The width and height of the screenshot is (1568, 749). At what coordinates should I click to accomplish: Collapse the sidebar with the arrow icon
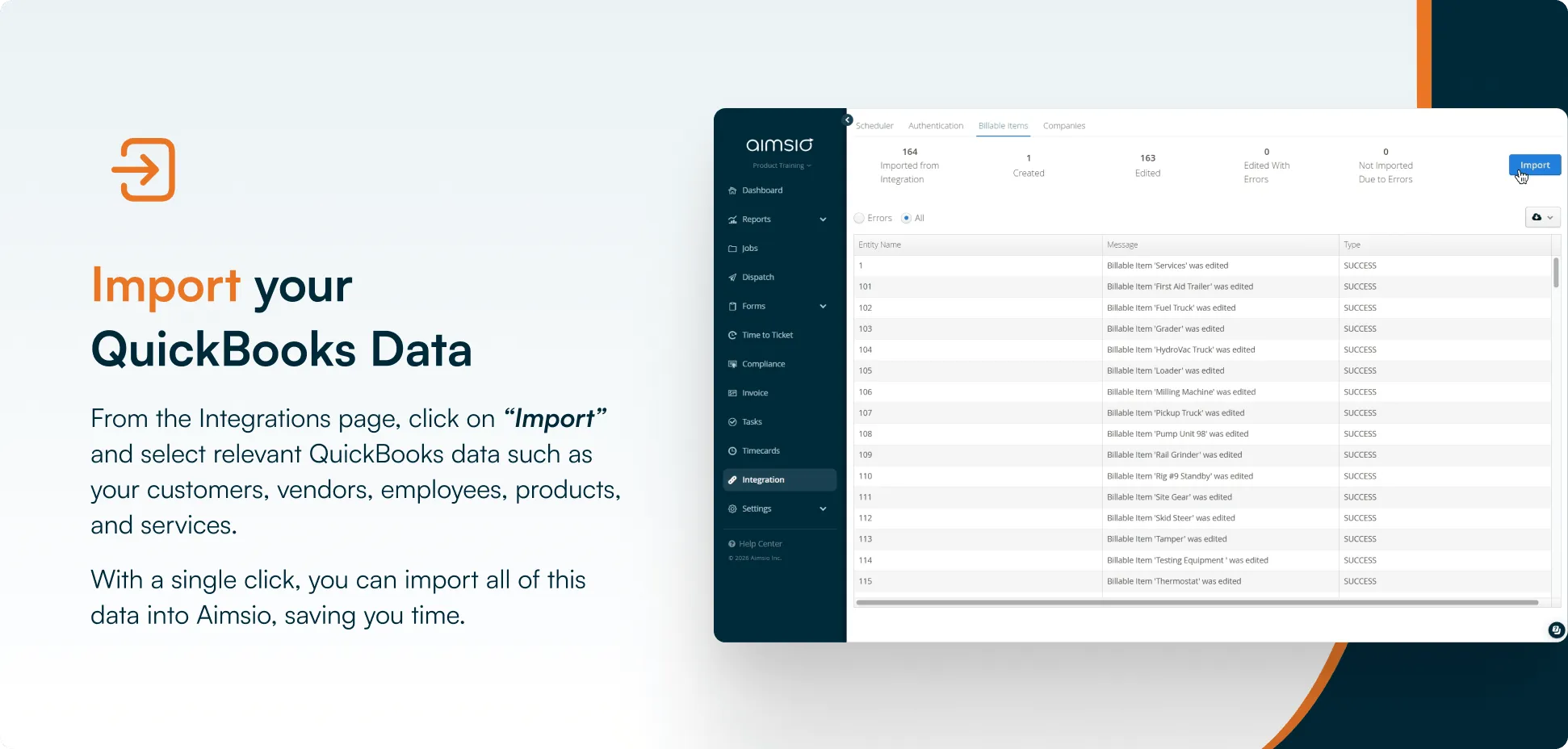pyautogui.click(x=848, y=120)
